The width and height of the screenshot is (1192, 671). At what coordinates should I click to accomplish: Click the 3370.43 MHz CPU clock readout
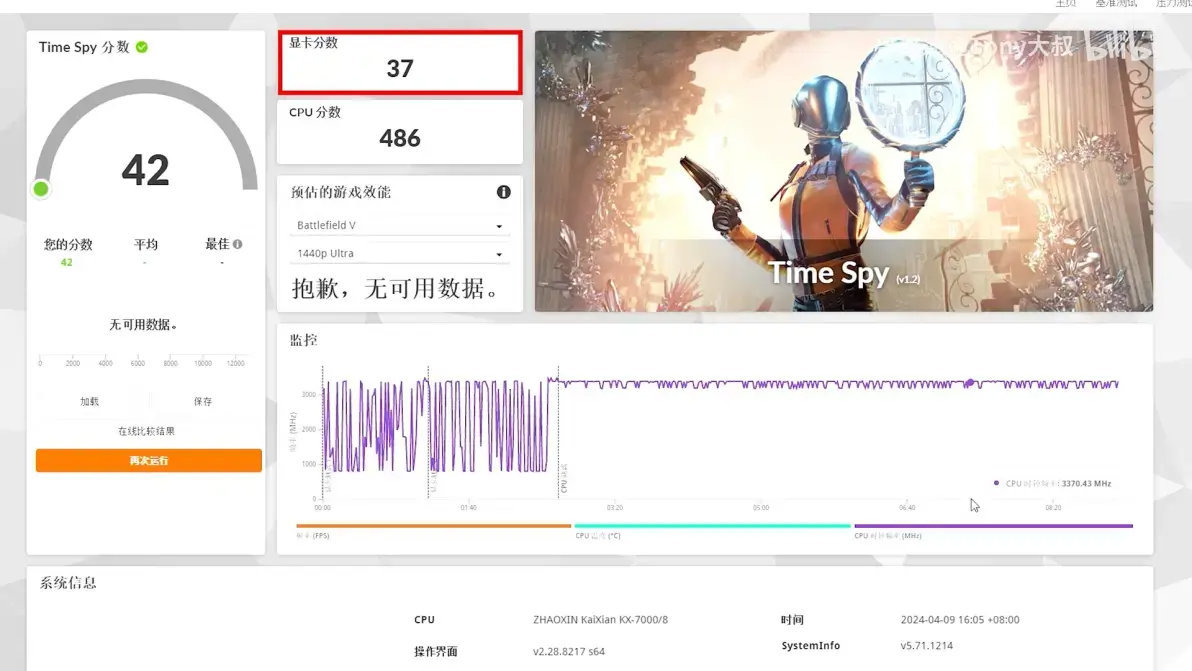pos(1086,484)
